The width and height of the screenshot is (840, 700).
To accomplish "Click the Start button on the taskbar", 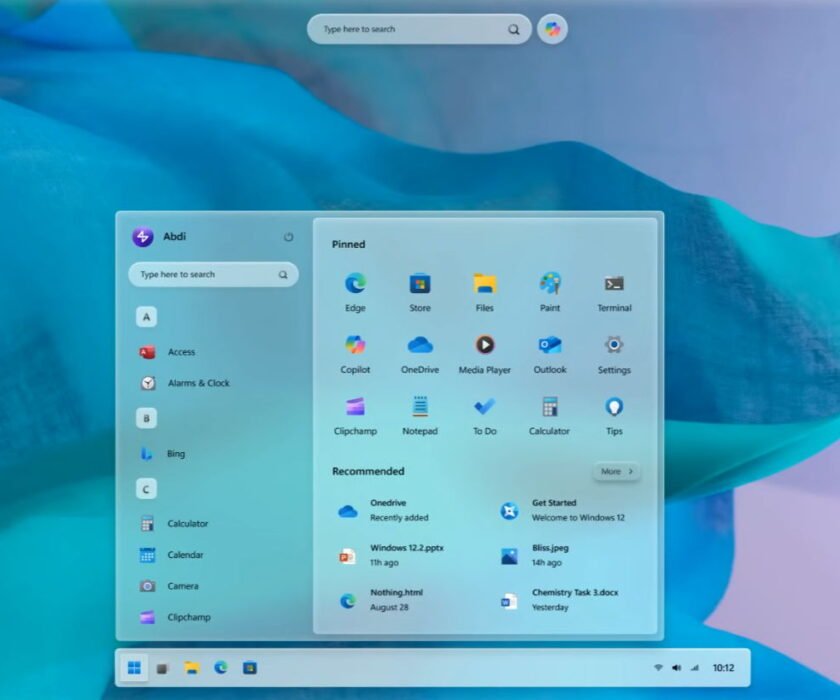I will [x=134, y=667].
